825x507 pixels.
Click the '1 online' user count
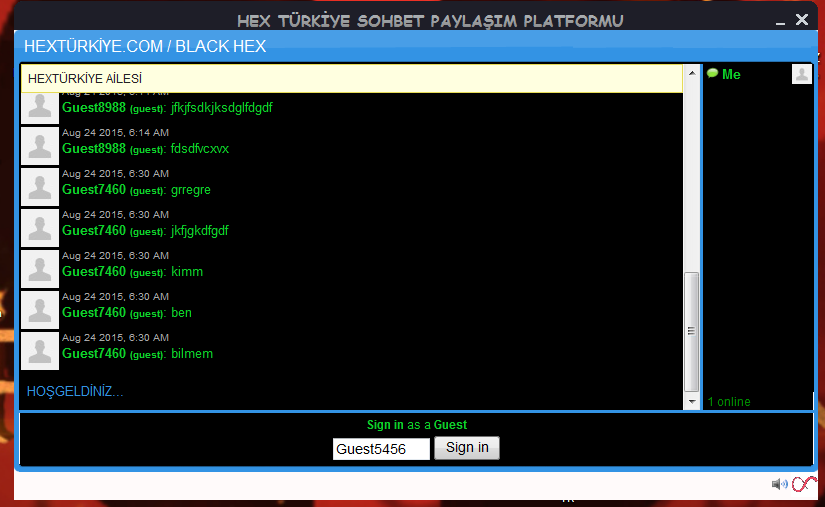point(729,402)
